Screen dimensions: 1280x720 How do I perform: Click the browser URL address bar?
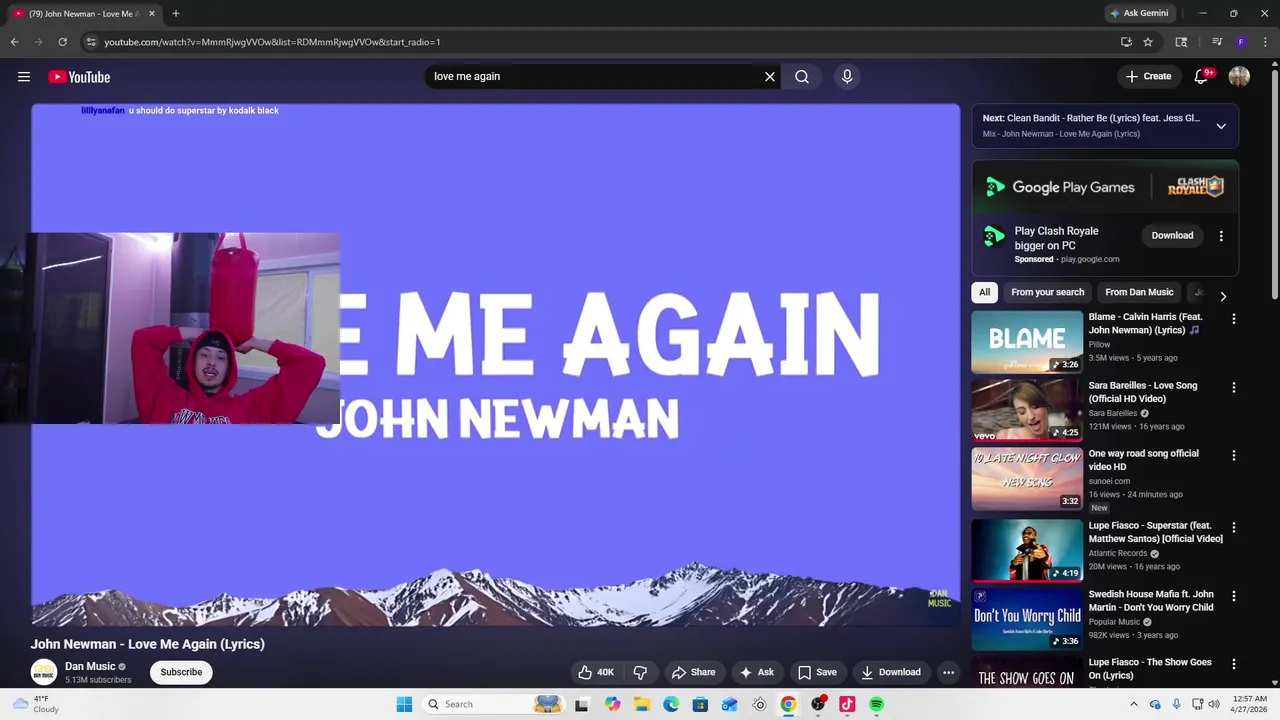(600, 42)
